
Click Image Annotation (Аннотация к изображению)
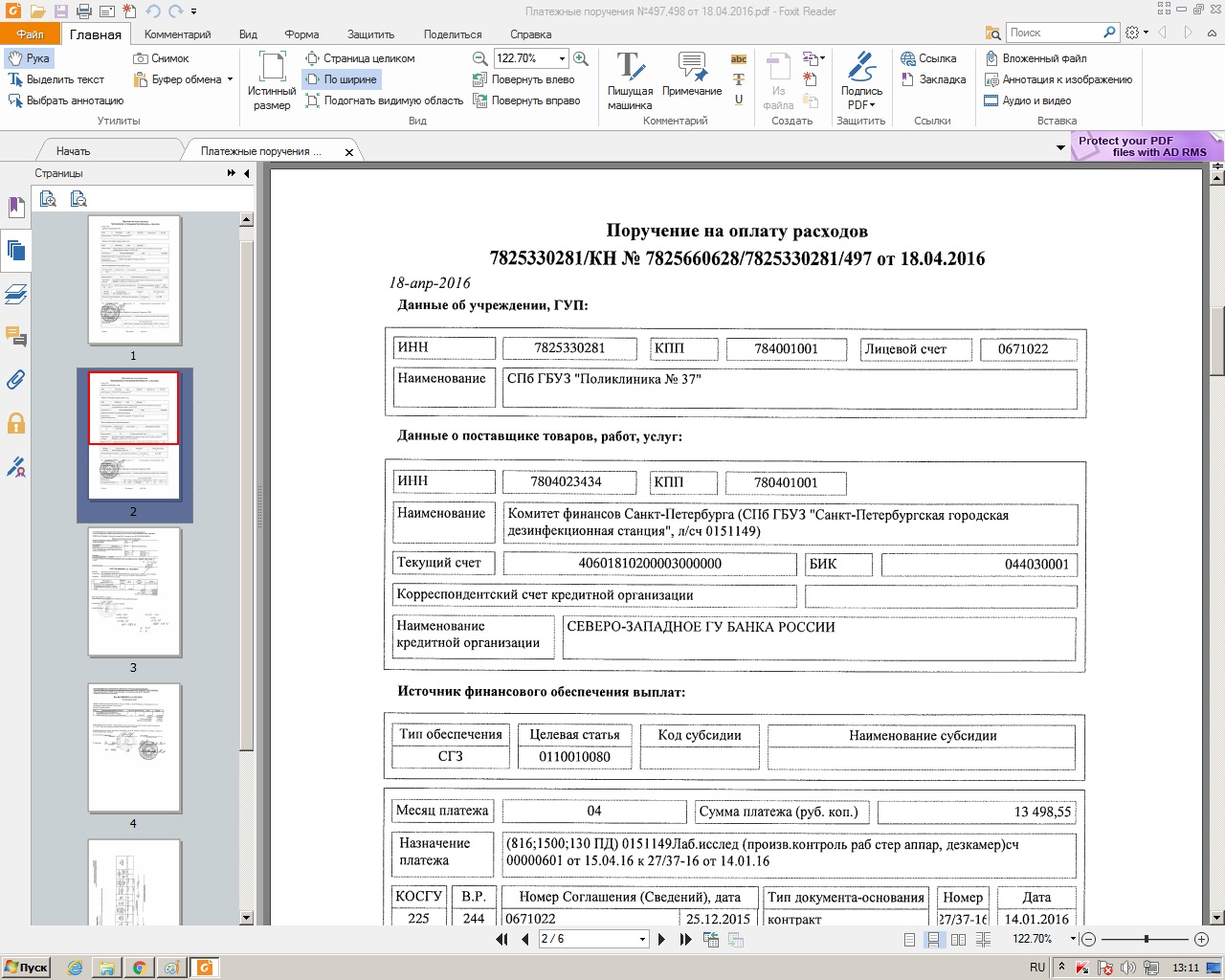click(x=1058, y=79)
